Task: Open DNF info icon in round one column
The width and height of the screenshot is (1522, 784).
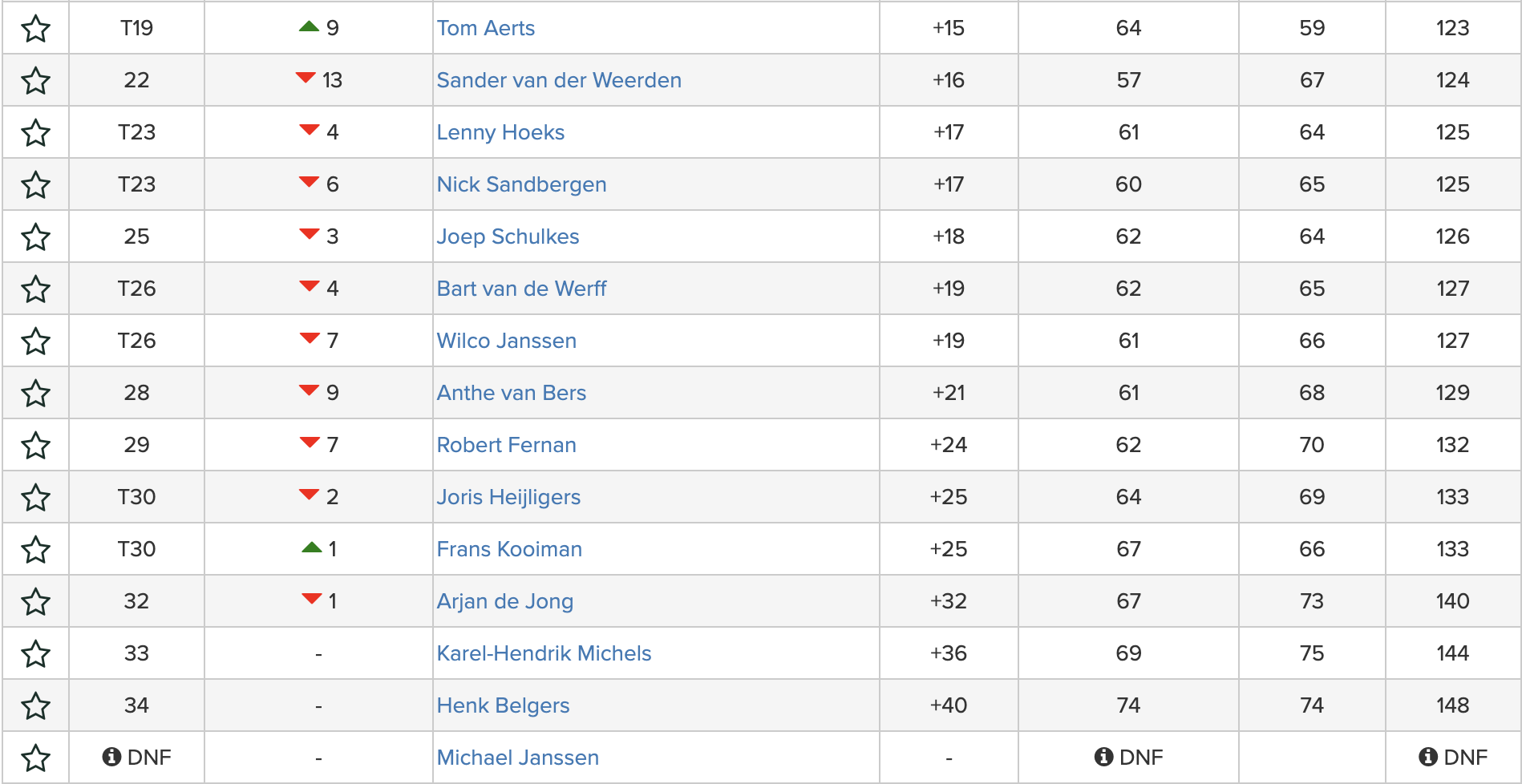Action: tap(1103, 757)
